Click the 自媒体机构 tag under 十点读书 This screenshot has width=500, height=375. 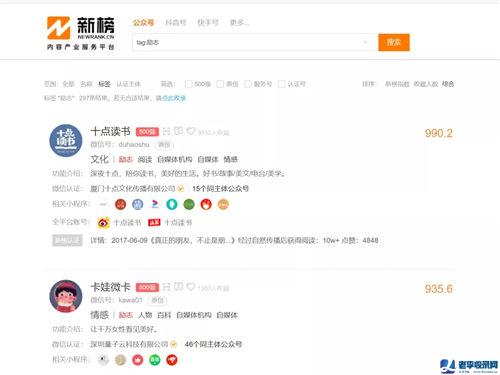(175, 160)
